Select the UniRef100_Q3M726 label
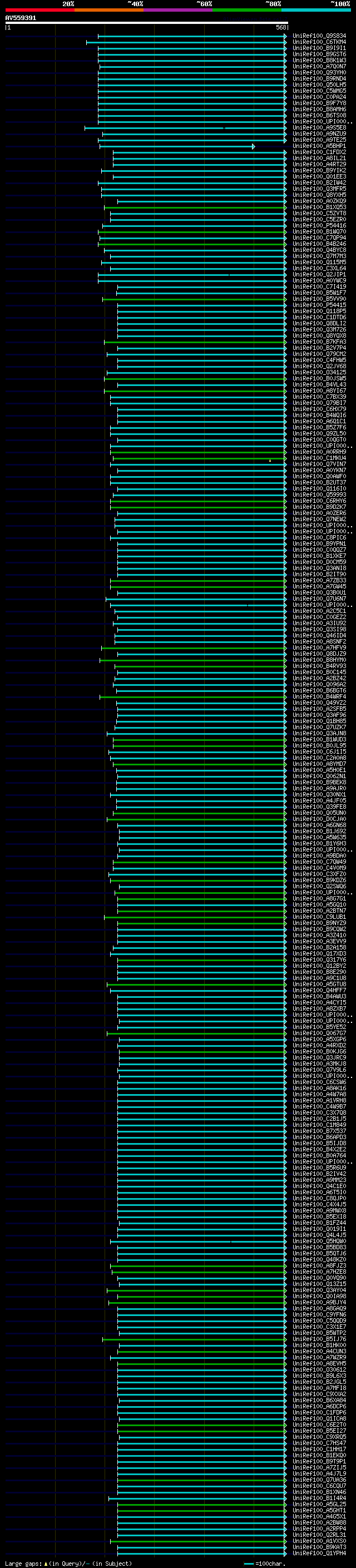The width and height of the screenshot is (356, 1568). coord(319,330)
